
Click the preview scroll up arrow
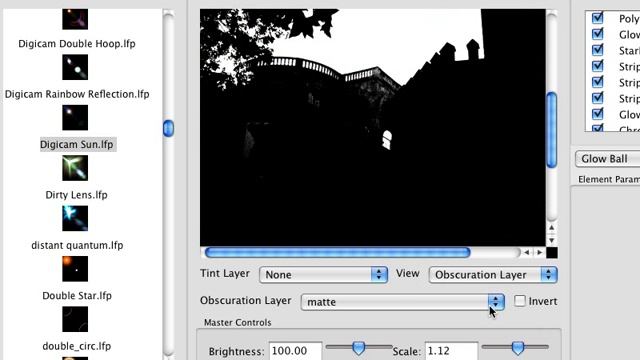[x=551, y=228]
